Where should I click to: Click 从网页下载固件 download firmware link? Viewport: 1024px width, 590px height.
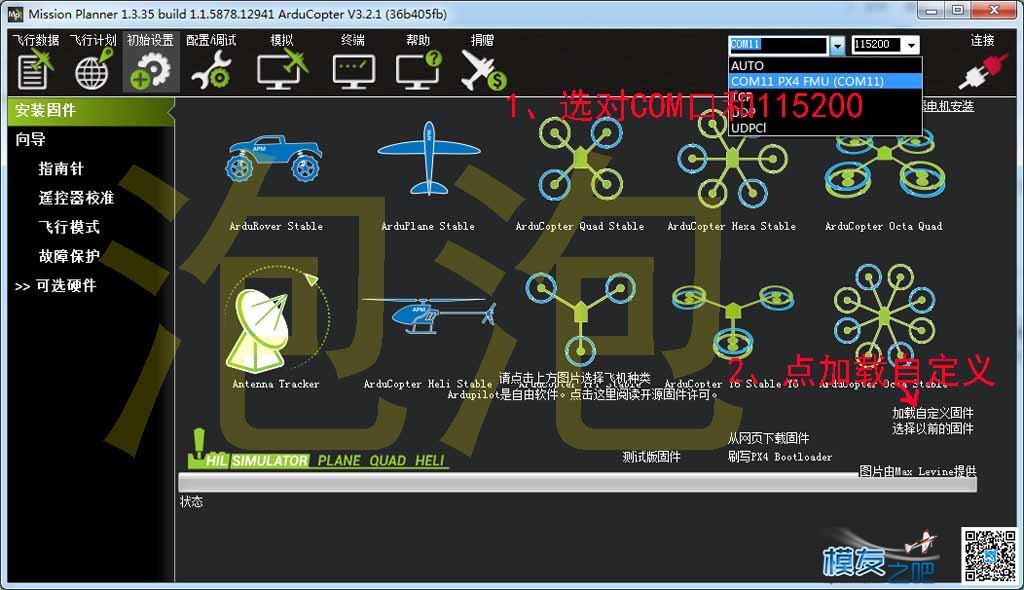(769, 438)
